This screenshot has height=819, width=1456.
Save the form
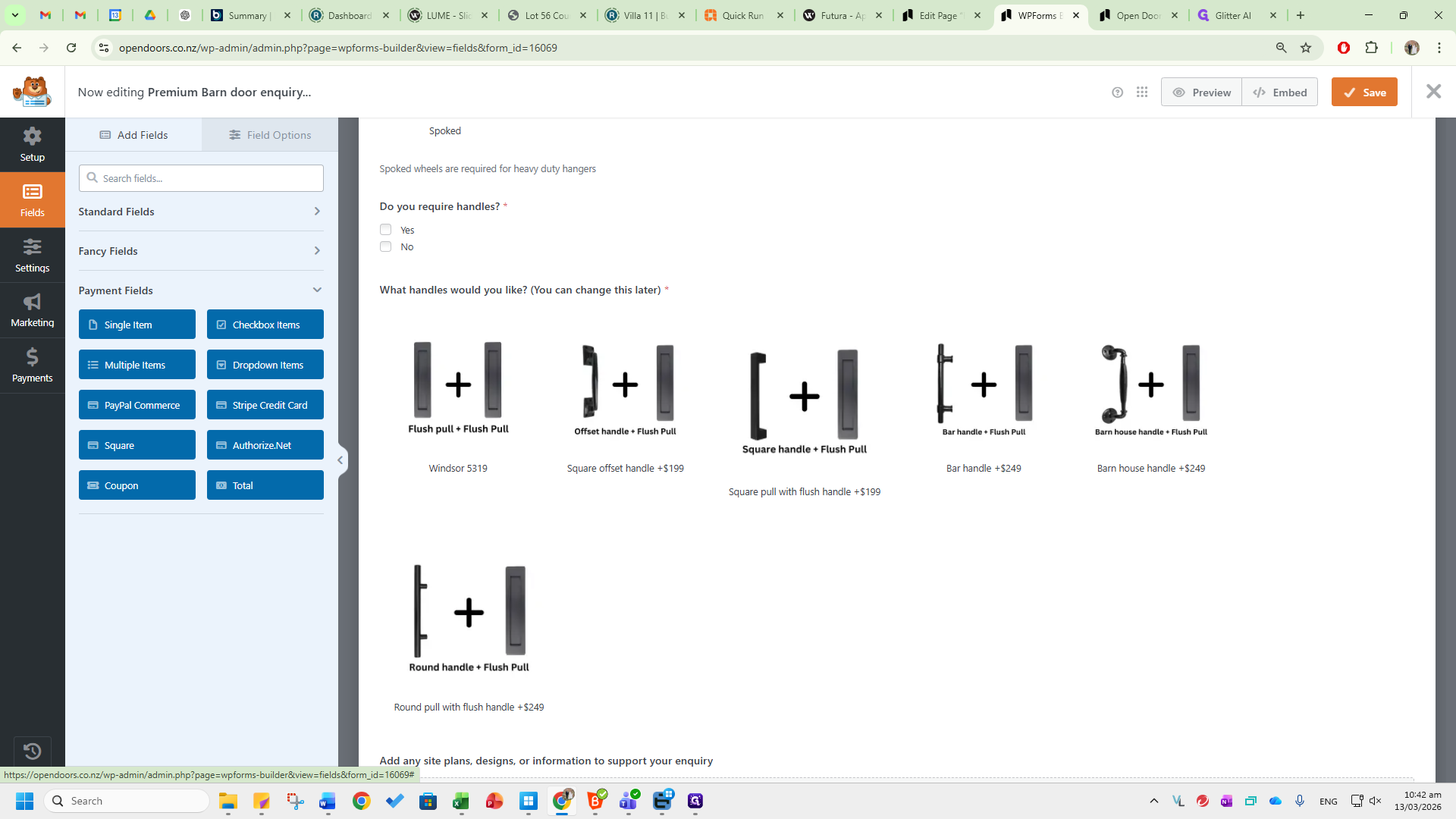point(1364,93)
